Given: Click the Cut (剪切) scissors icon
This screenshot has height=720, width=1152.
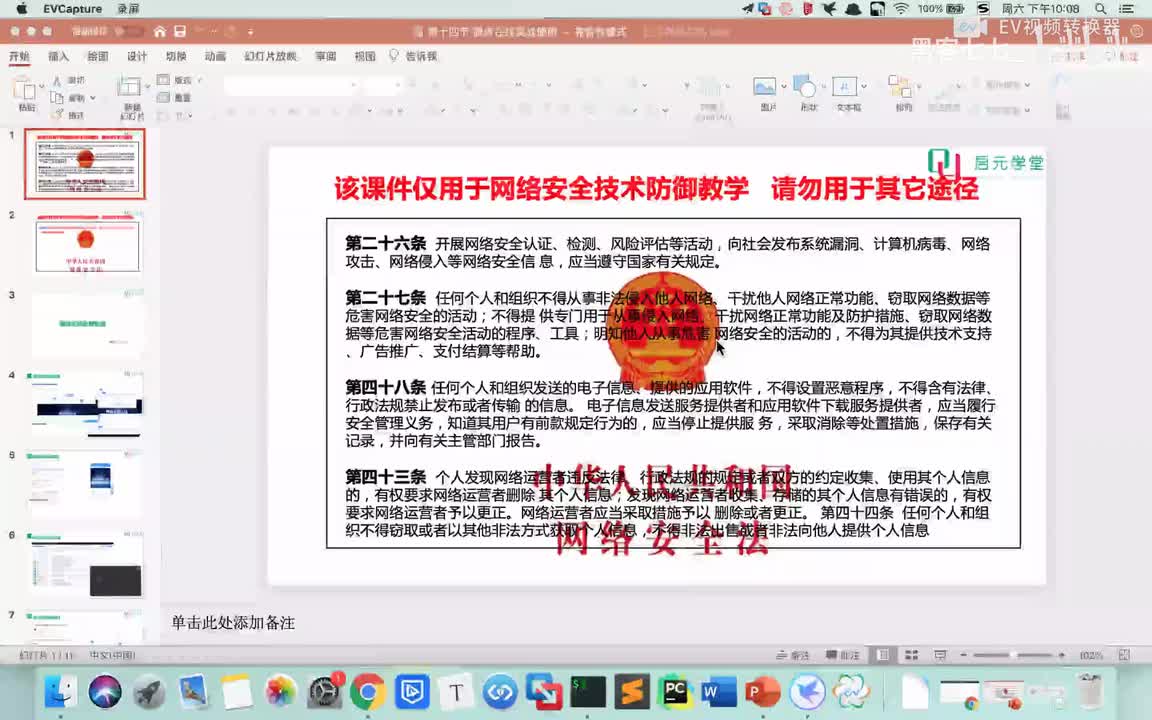Looking at the screenshot, I should pyautogui.click(x=57, y=80).
